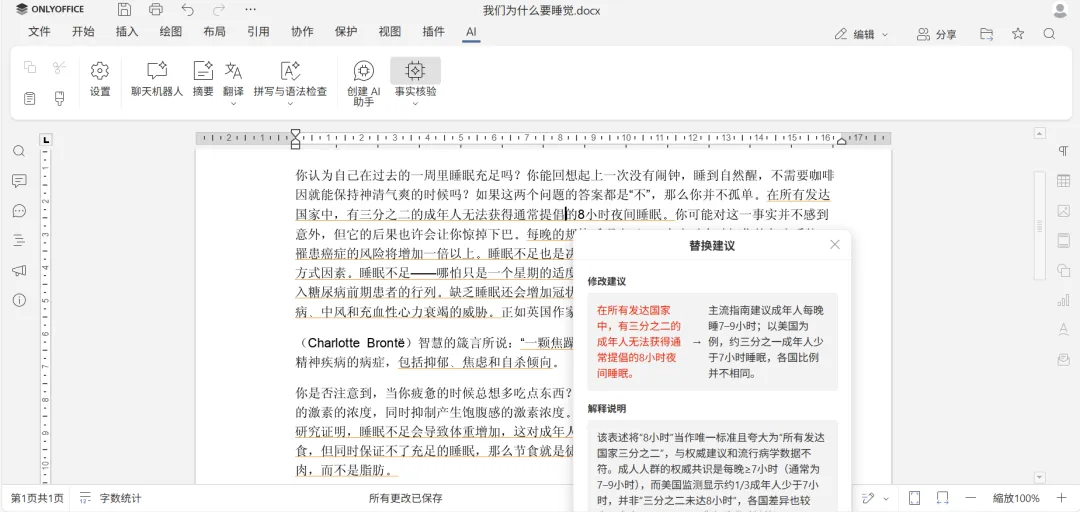Click the 摘要 summarize tool

[x=203, y=78]
